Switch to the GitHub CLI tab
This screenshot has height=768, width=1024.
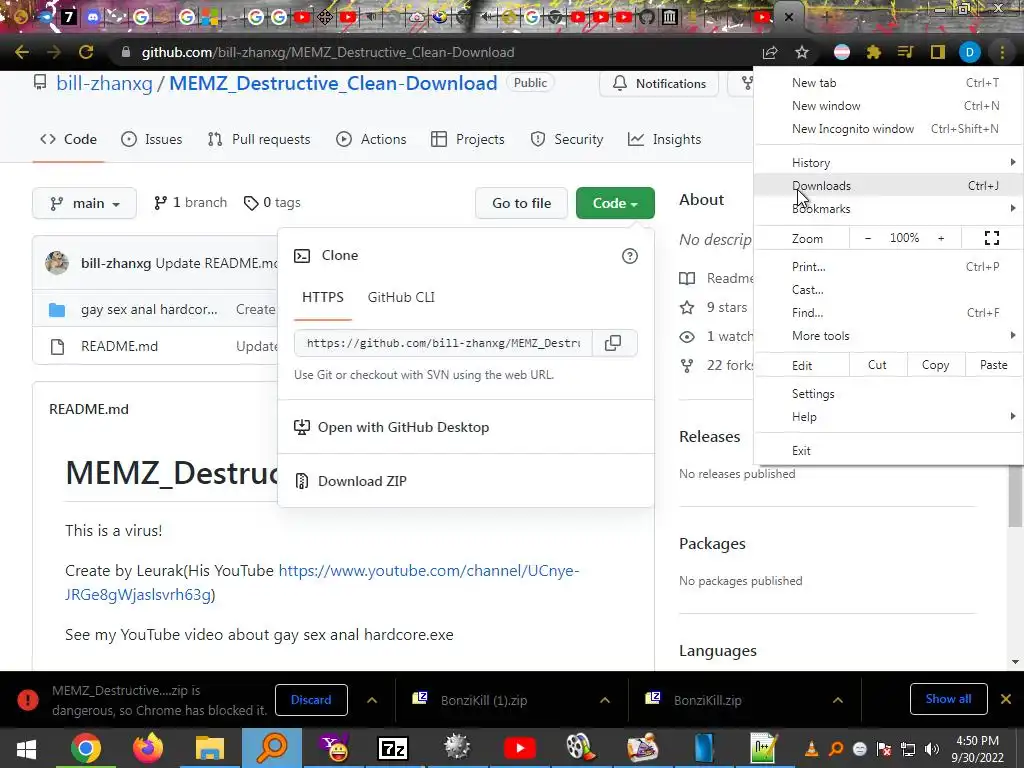pyautogui.click(x=401, y=297)
